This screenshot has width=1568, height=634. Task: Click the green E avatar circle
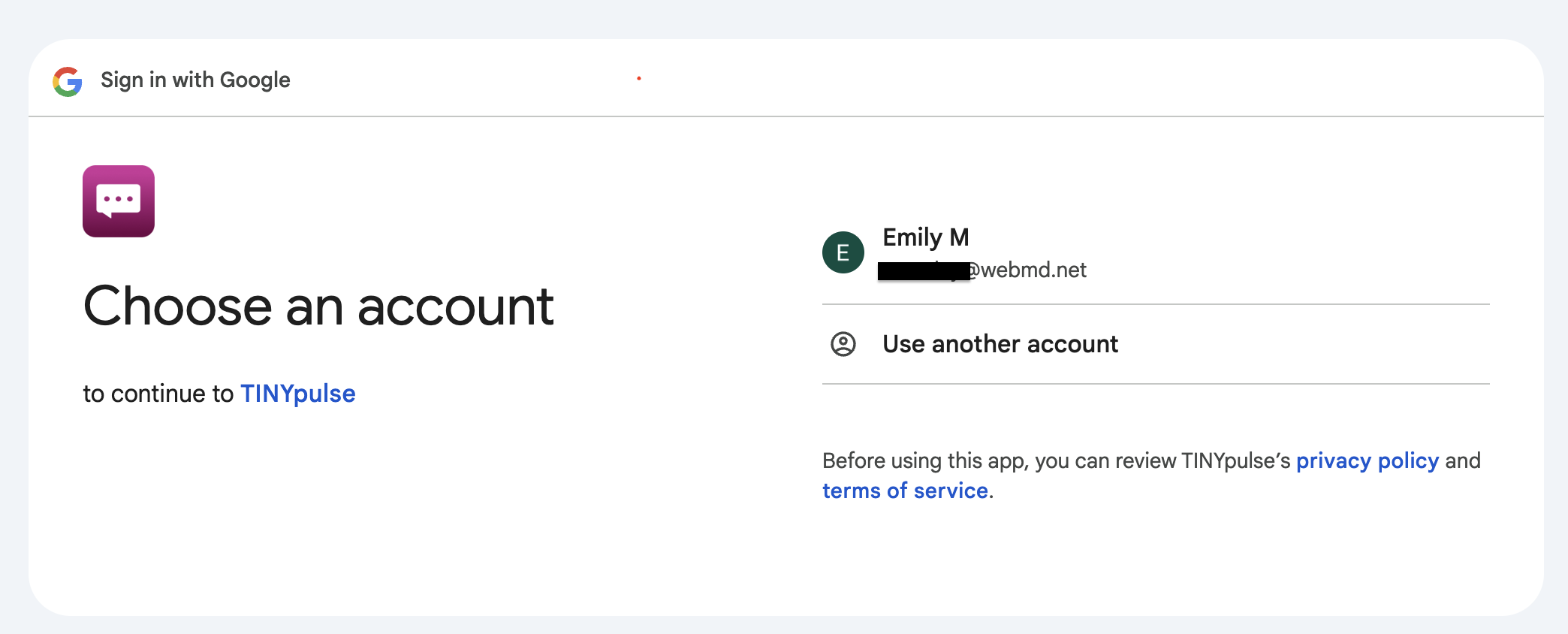(x=843, y=252)
